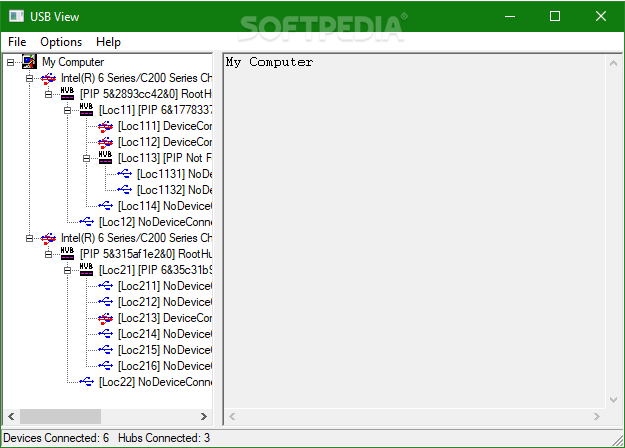Select the [Loc112] DeviceConnected row text

tap(165, 142)
